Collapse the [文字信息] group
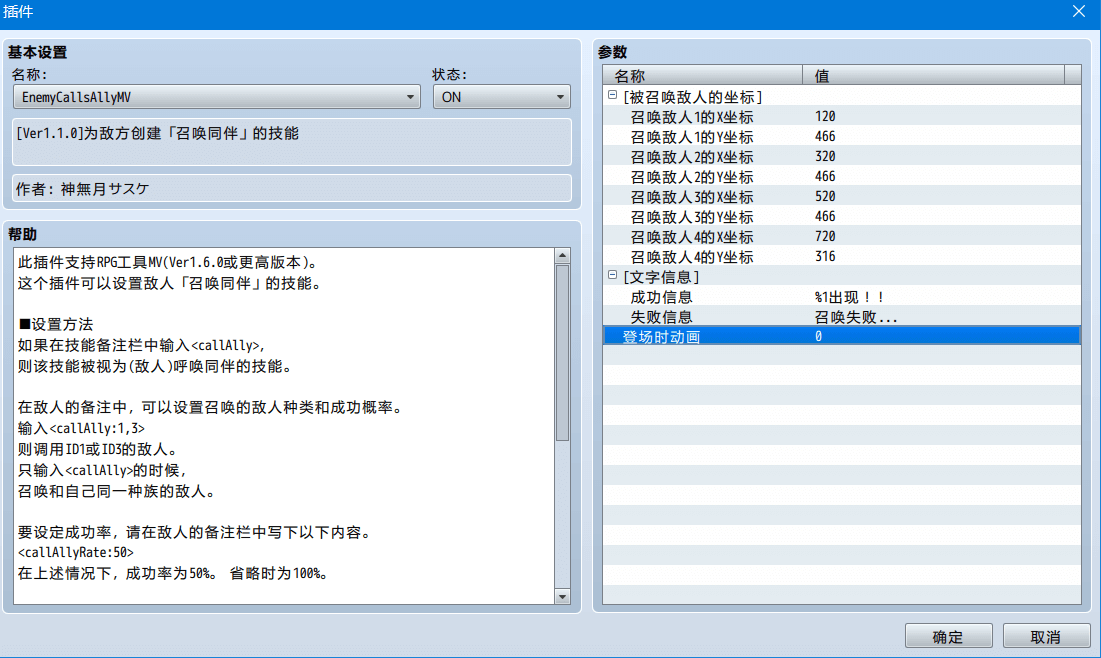 point(612,275)
